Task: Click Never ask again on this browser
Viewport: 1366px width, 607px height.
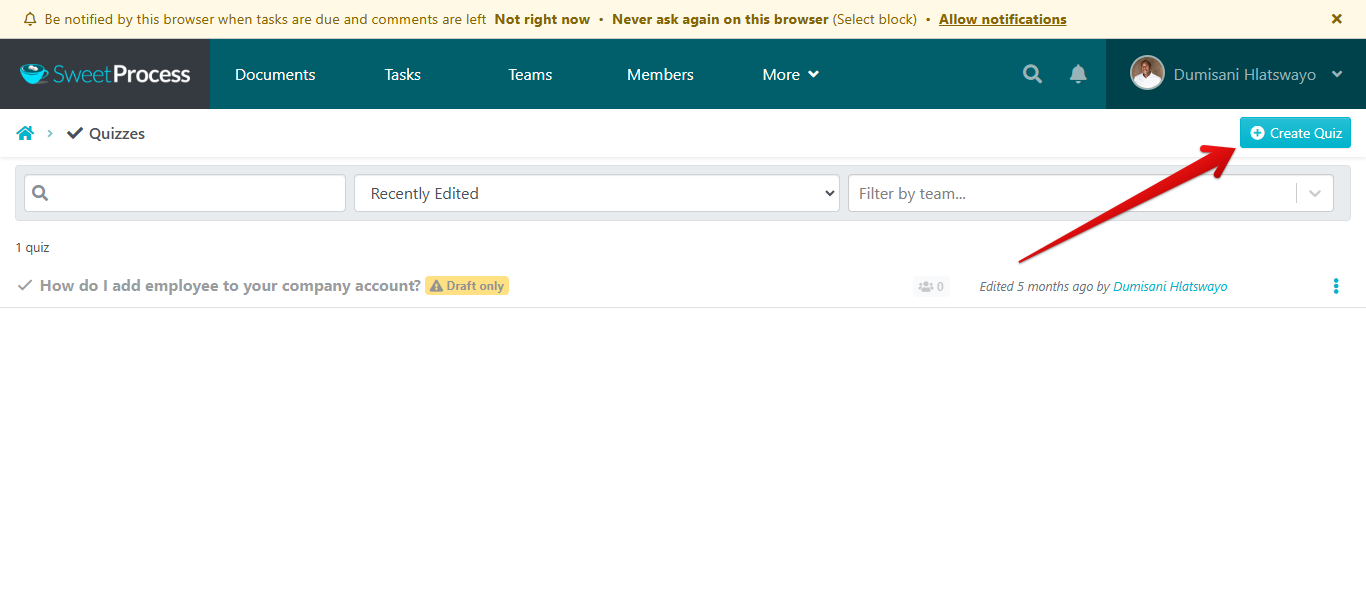Action: pos(720,19)
